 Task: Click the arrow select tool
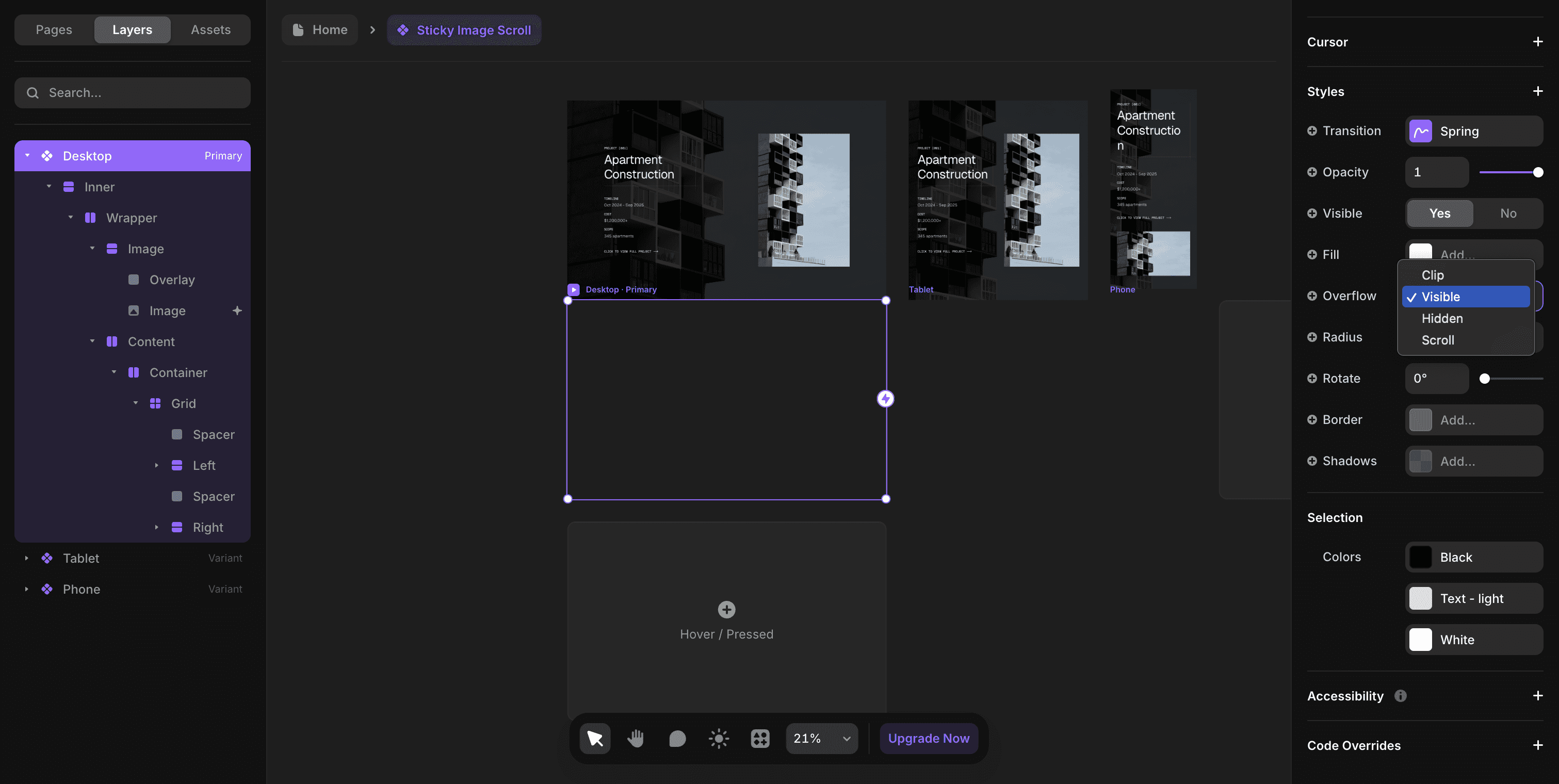click(595, 738)
